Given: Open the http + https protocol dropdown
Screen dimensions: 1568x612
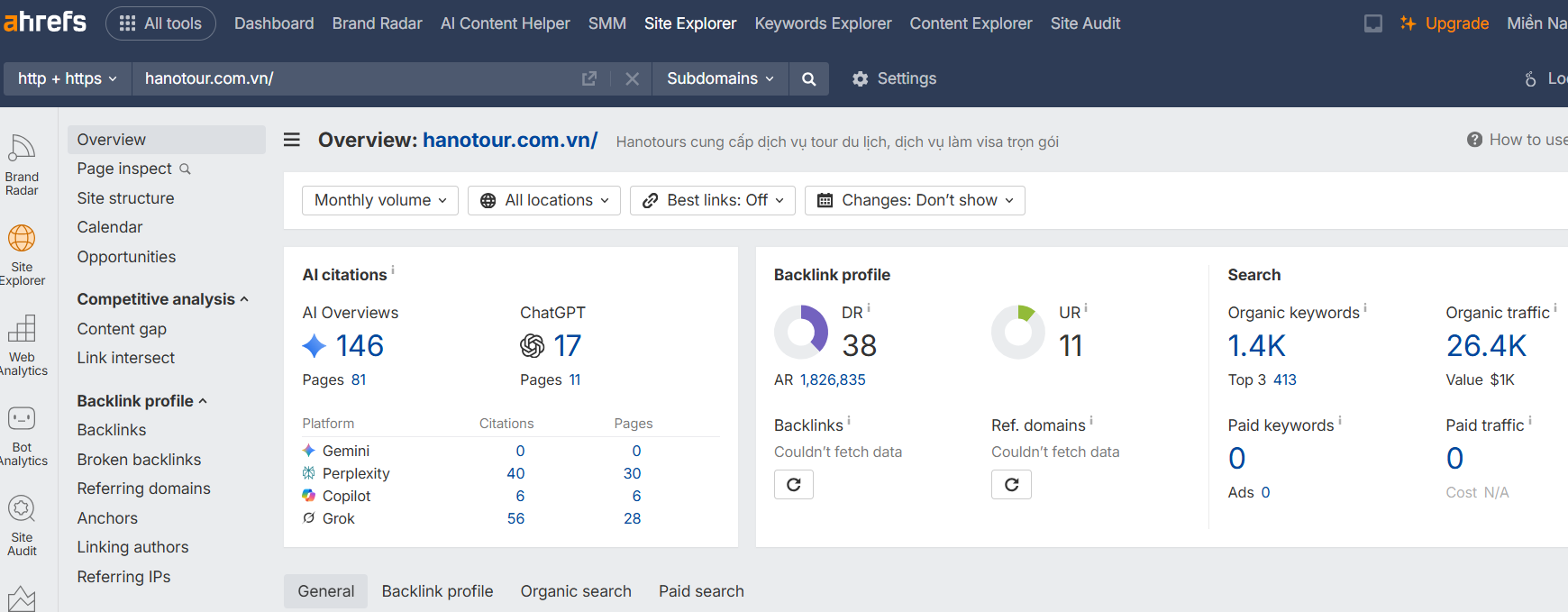Looking at the screenshot, I should (68, 79).
